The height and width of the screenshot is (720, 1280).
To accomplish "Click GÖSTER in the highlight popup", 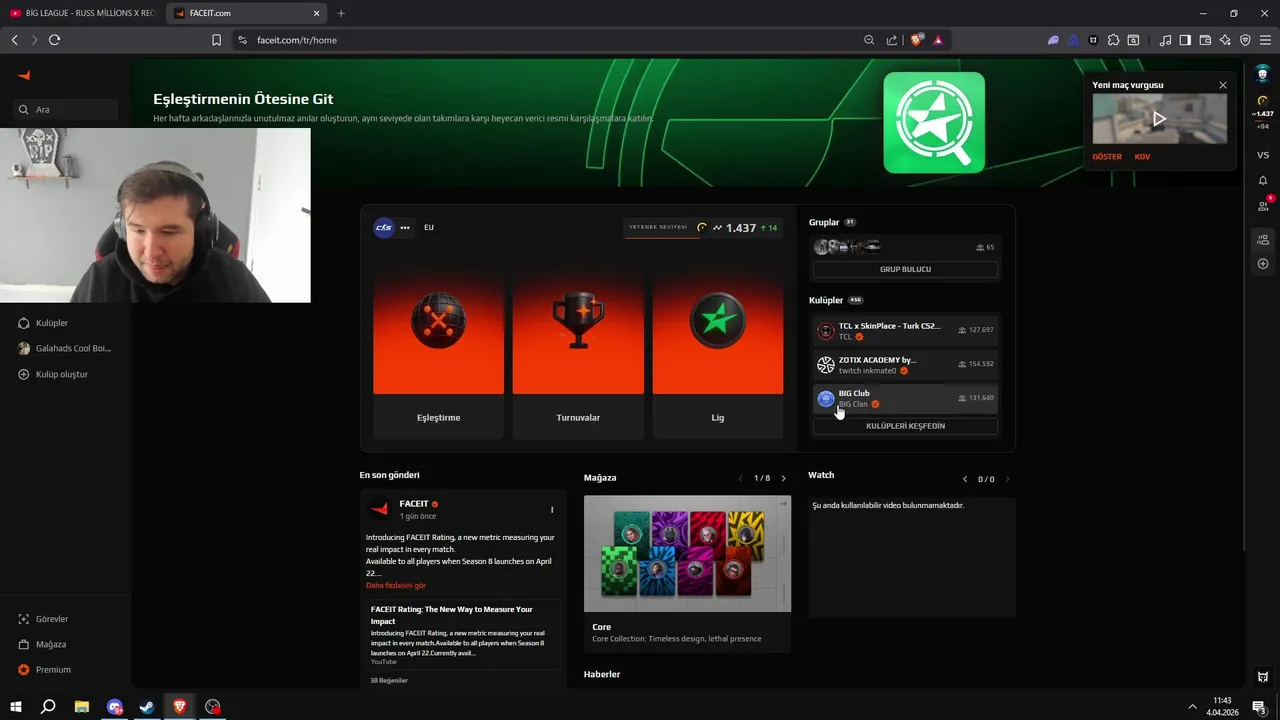I will click(x=1107, y=157).
